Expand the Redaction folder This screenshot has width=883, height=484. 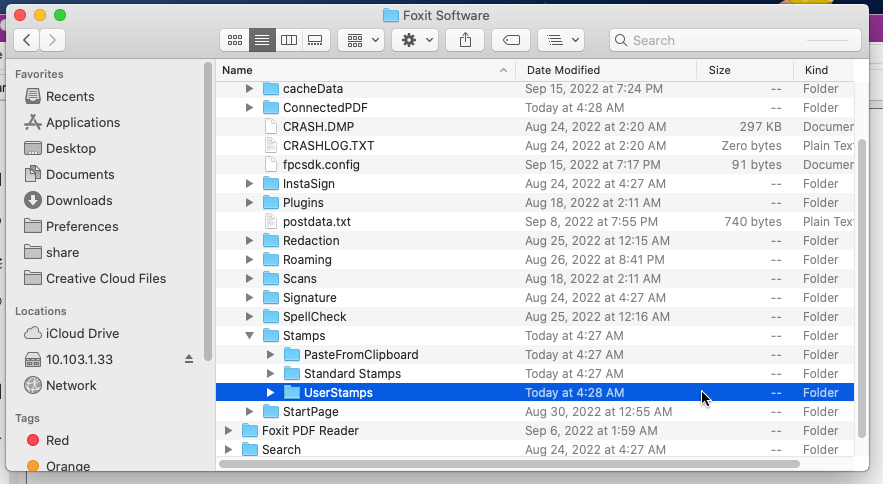[x=249, y=241]
